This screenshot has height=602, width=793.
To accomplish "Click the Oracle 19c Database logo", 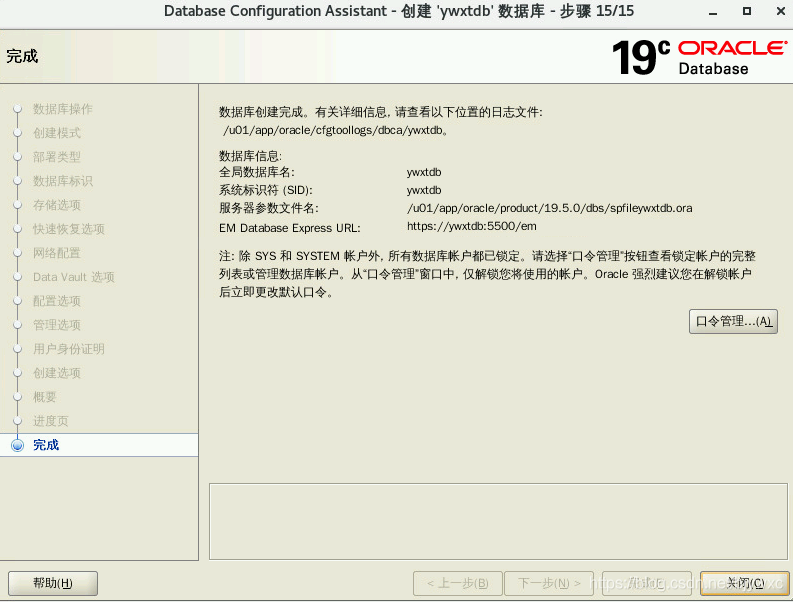I will (699, 57).
